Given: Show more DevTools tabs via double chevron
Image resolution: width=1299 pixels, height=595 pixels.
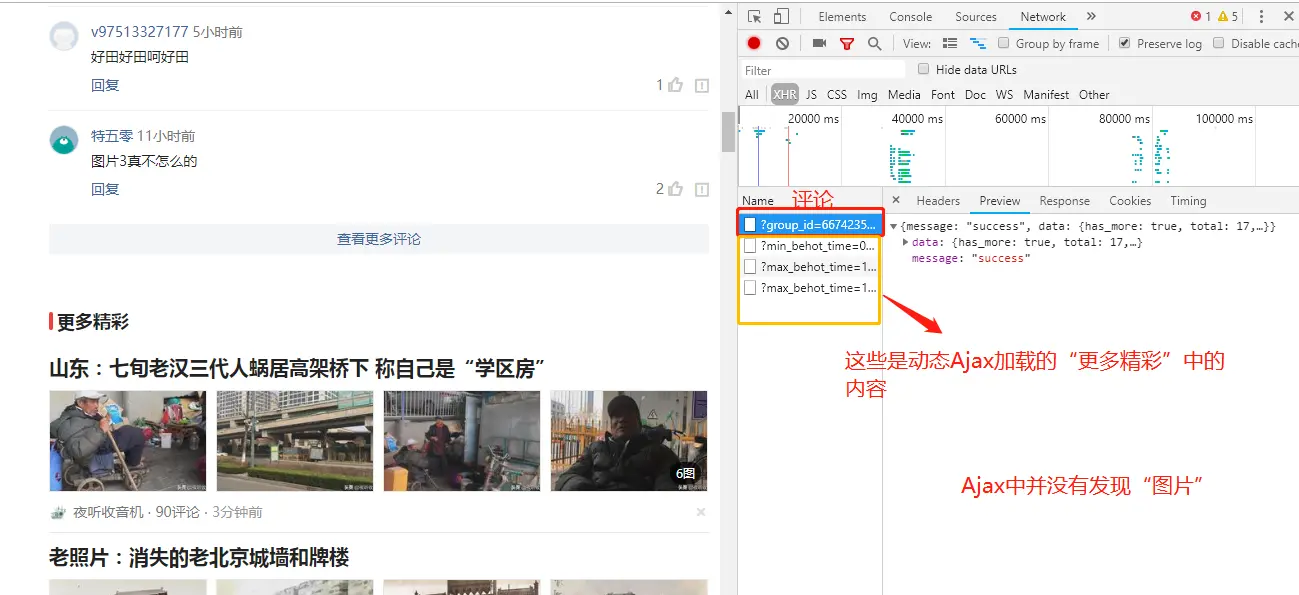Looking at the screenshot, I should (1091, 16).
